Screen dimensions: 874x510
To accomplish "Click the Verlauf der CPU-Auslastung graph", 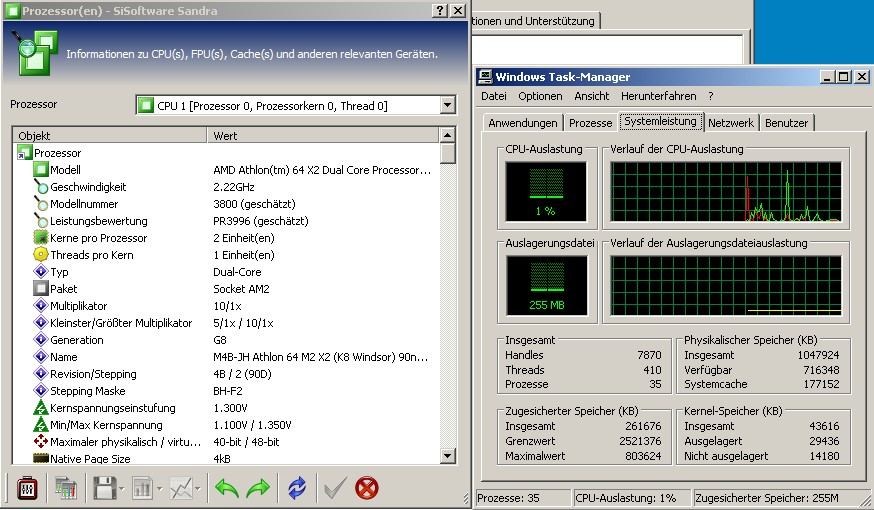I will point(726,192).
